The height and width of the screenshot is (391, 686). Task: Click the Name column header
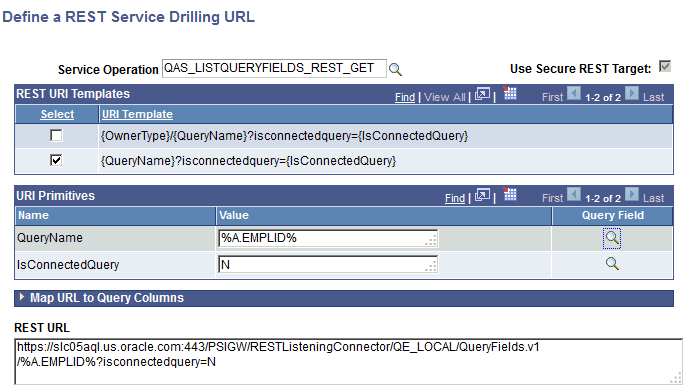click(116, 215)
